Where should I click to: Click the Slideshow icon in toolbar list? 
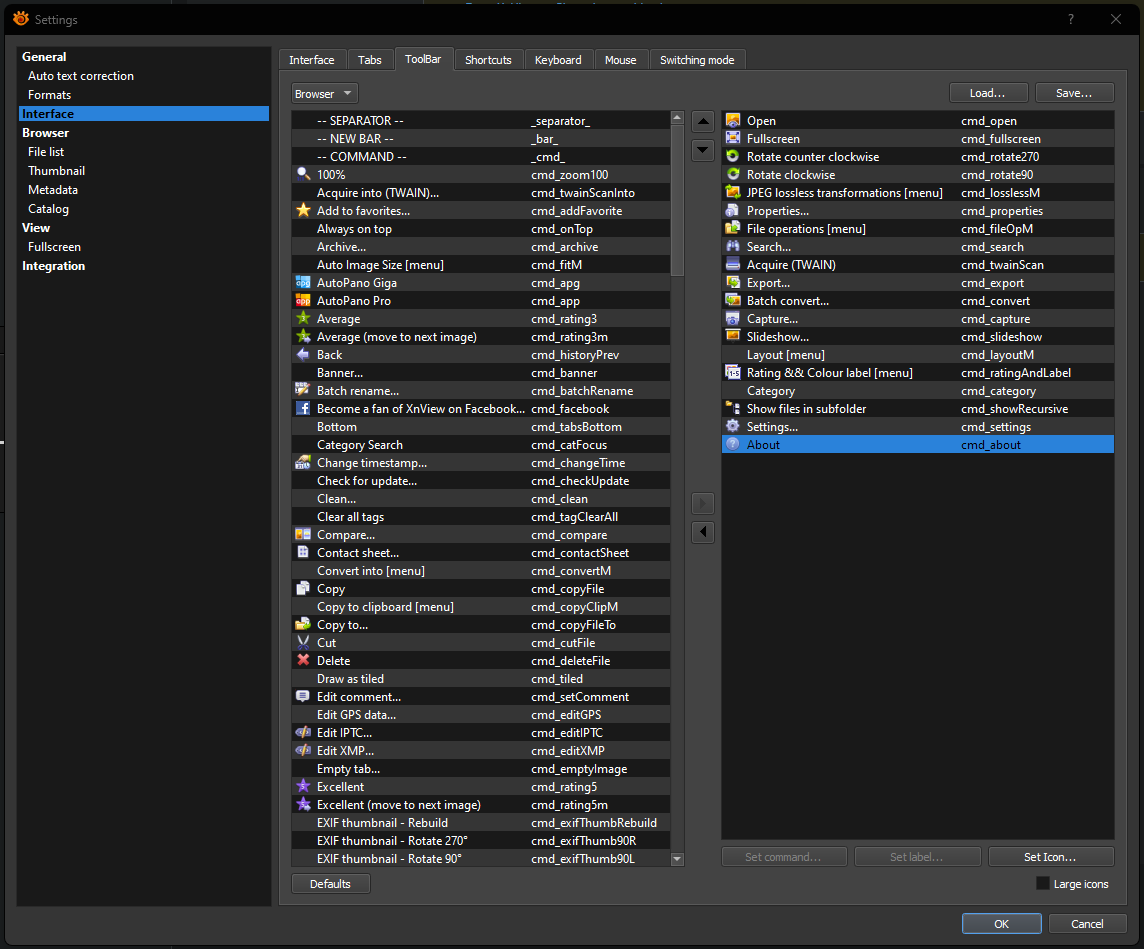pyautogui.click(x=733, y=336)
